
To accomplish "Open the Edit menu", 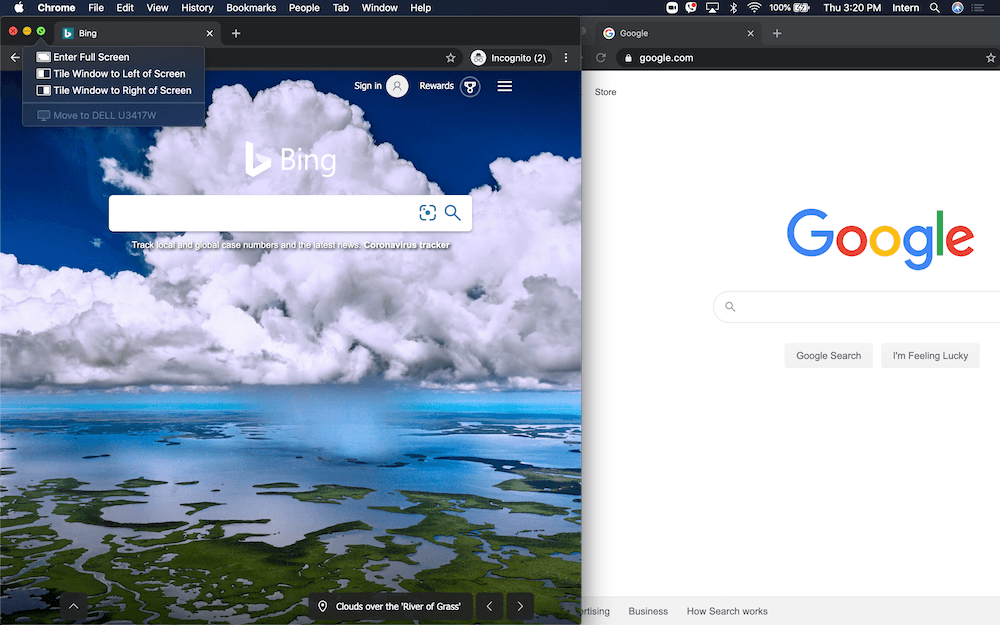I will (x=125, y=8).
